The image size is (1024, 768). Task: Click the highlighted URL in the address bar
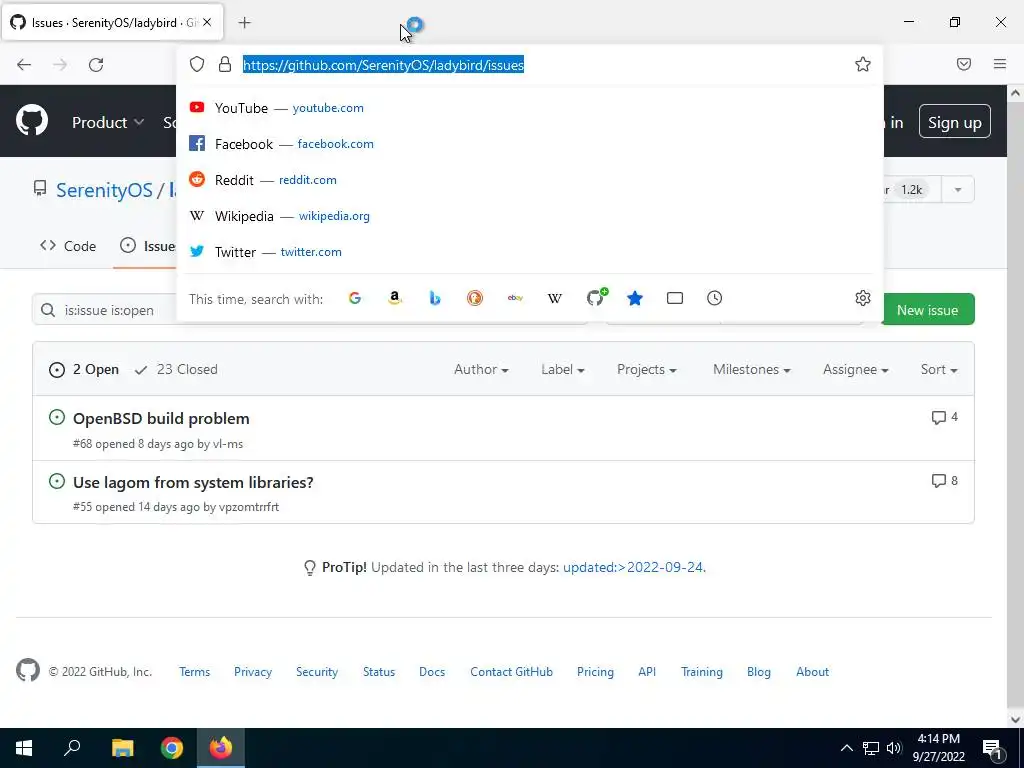[x=383, y=65]
